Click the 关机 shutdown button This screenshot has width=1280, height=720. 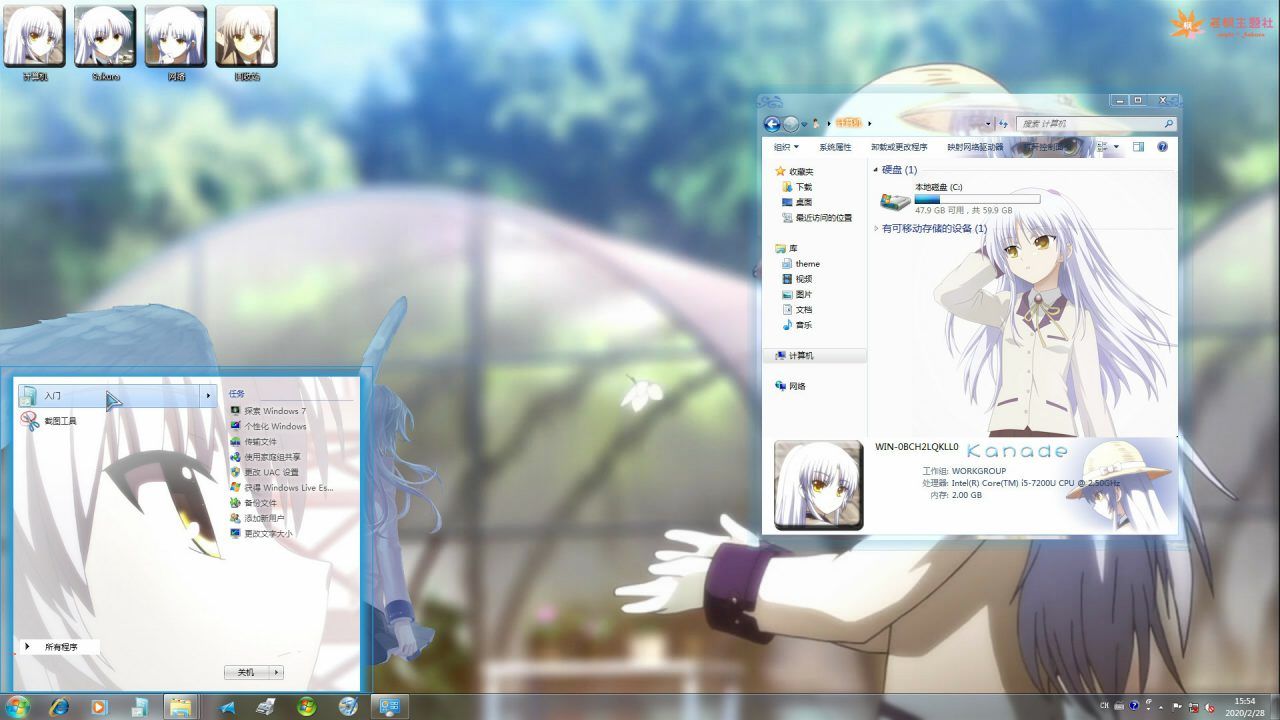247,673
